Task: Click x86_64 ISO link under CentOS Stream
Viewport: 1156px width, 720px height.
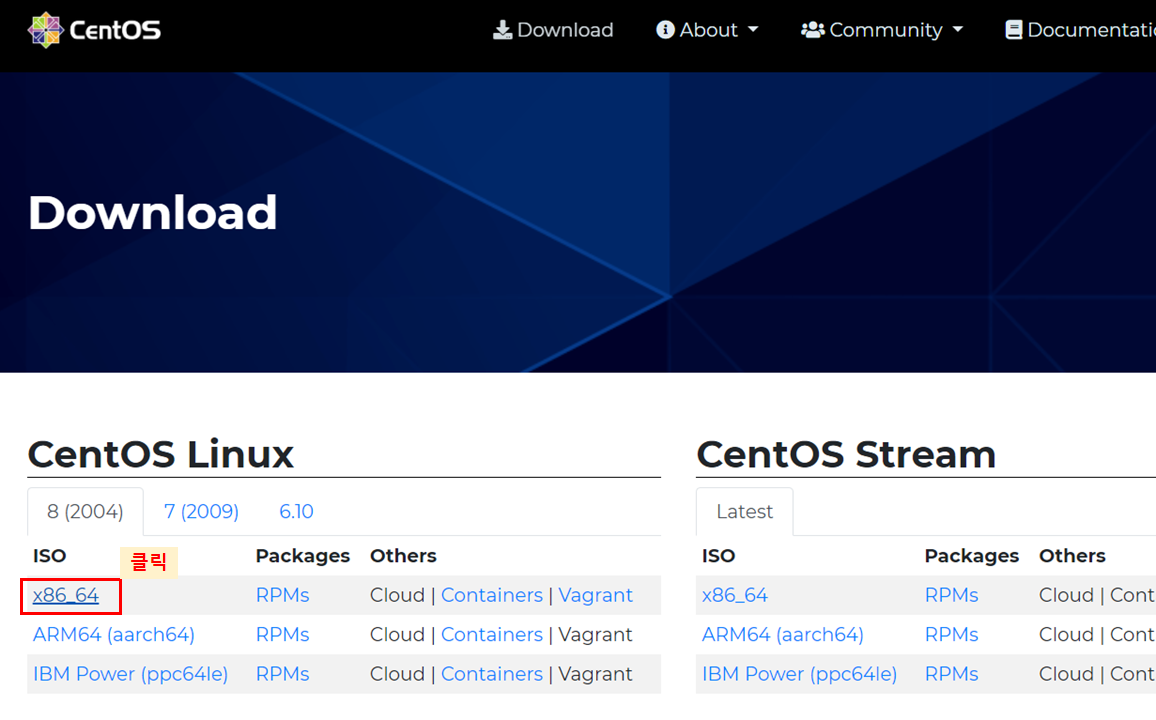Action: 735,595
